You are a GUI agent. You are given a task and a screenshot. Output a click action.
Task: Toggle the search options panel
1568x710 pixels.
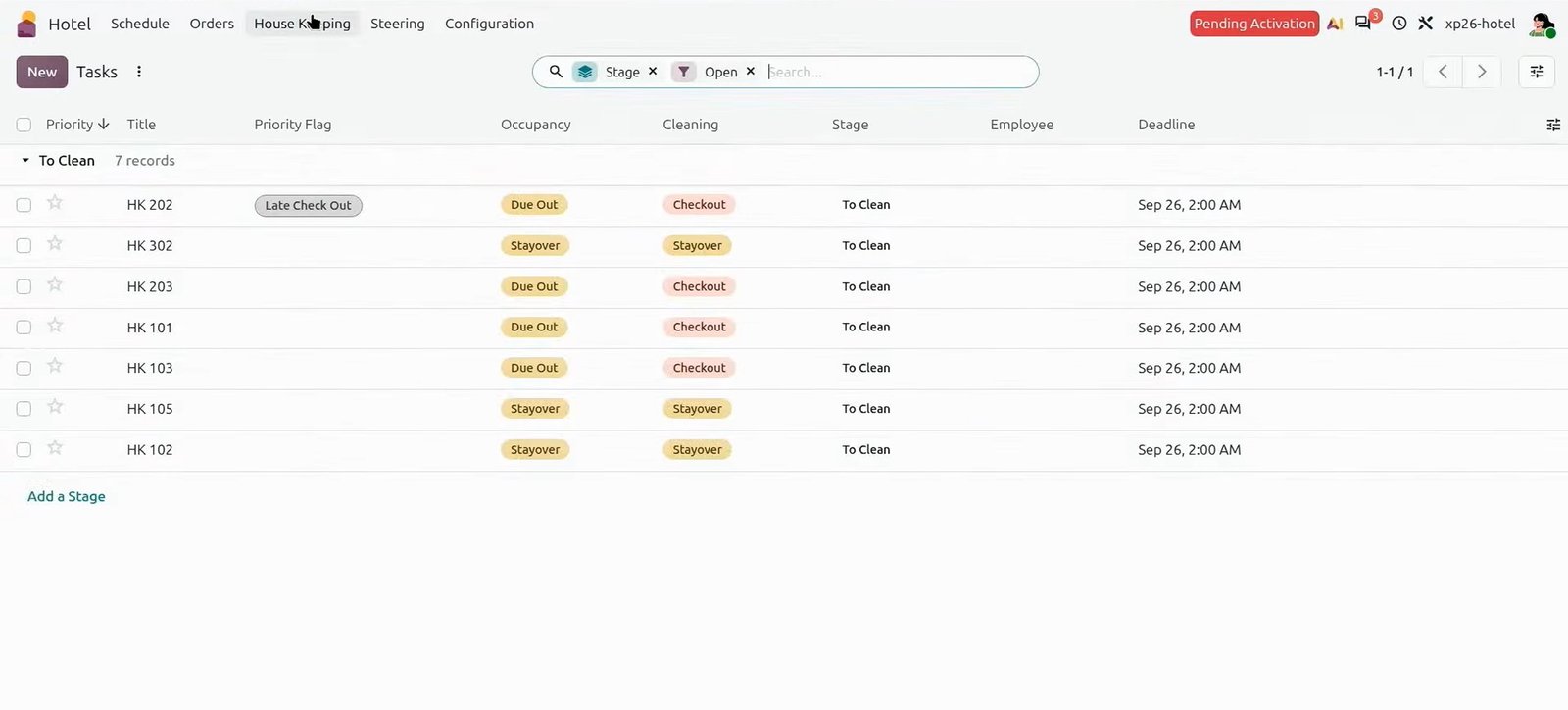pyautogui.click(x=1537, y=72)
